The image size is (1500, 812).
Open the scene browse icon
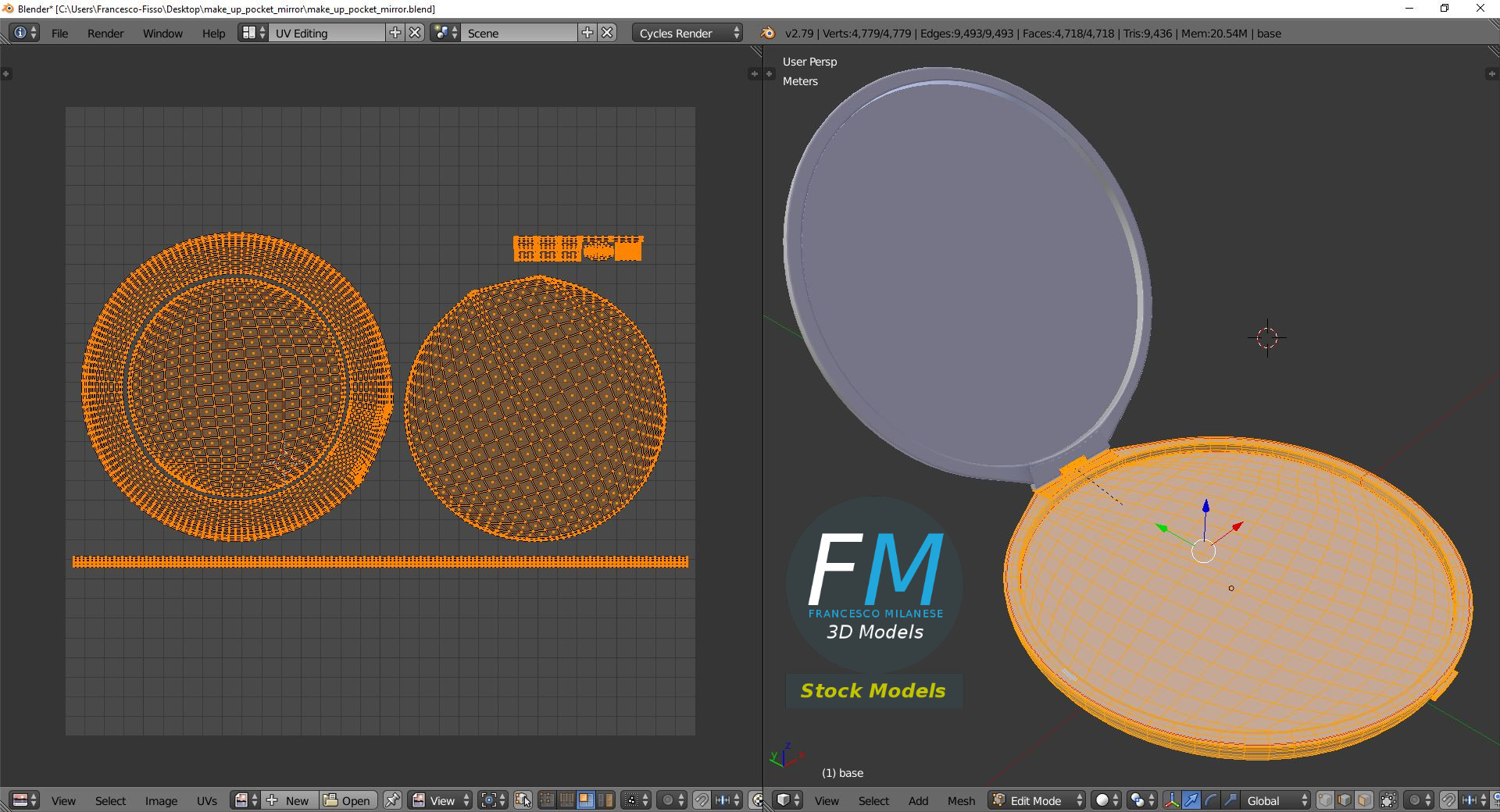[445, 33]
